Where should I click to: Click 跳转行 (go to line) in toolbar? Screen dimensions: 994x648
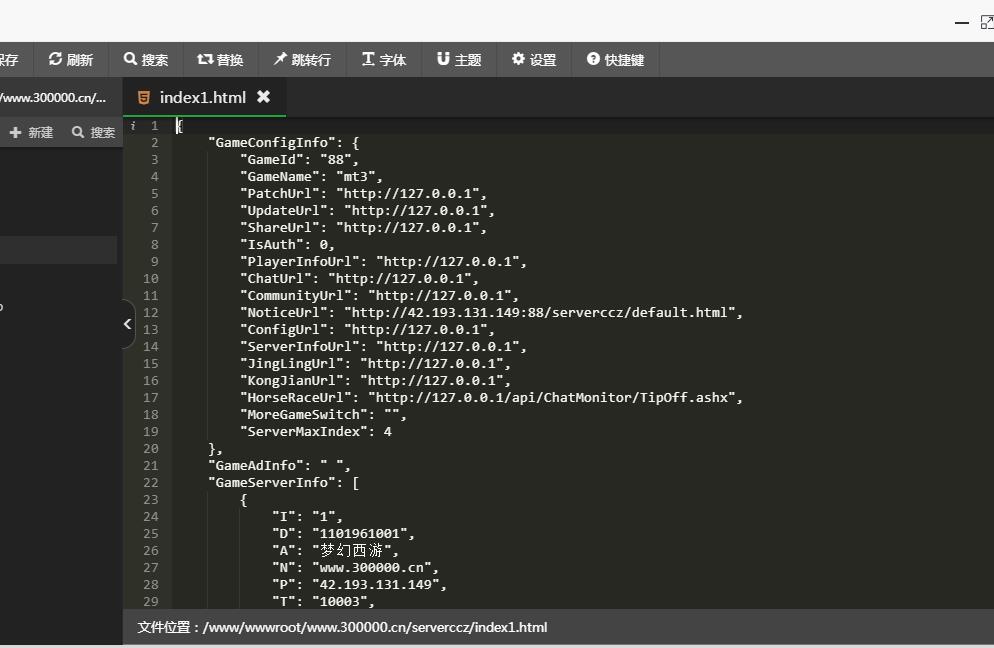(302, 60)
